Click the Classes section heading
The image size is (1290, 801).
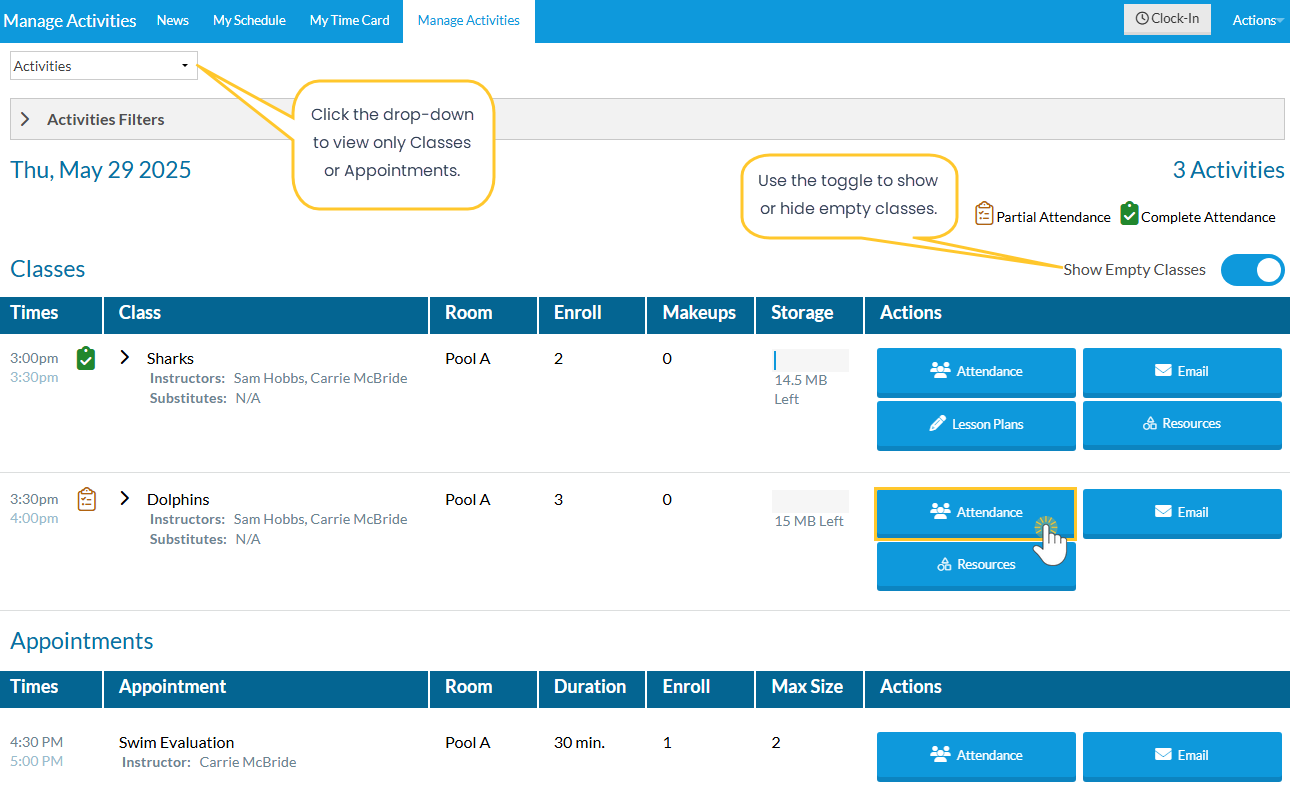coord(48,269)
